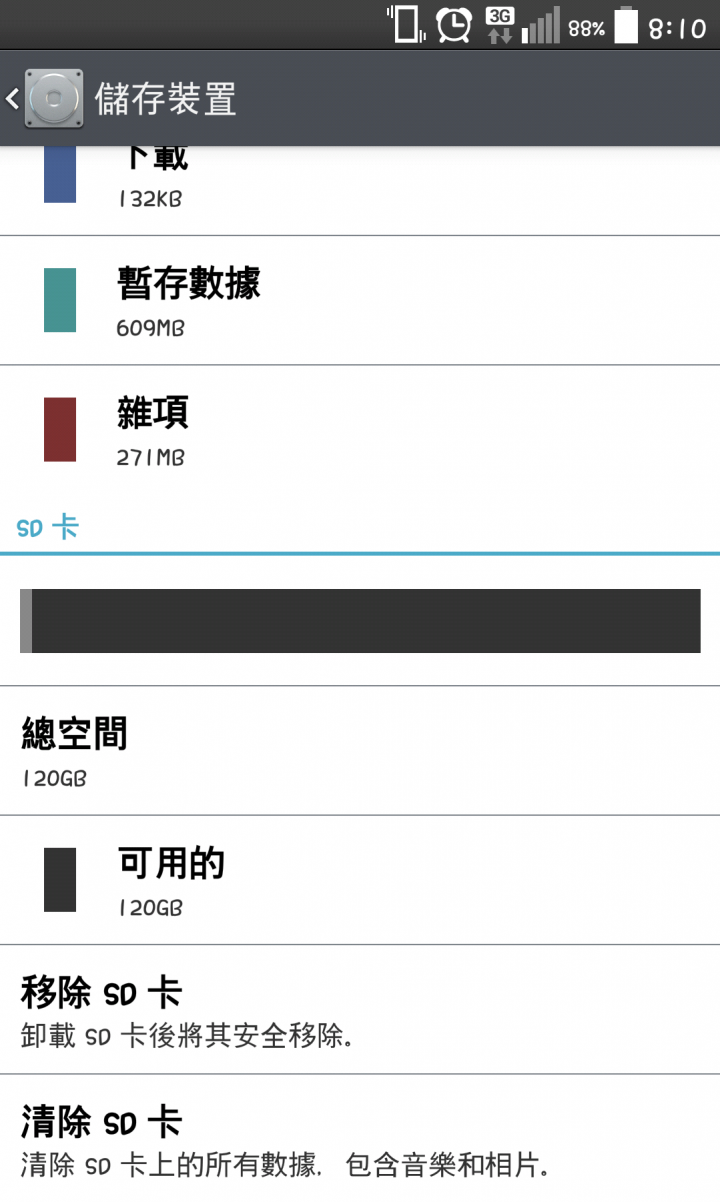The height and width of the screenshot is (1202, 720).
Task: Tap the 8:10 clock in status bar
Action: 678,28
